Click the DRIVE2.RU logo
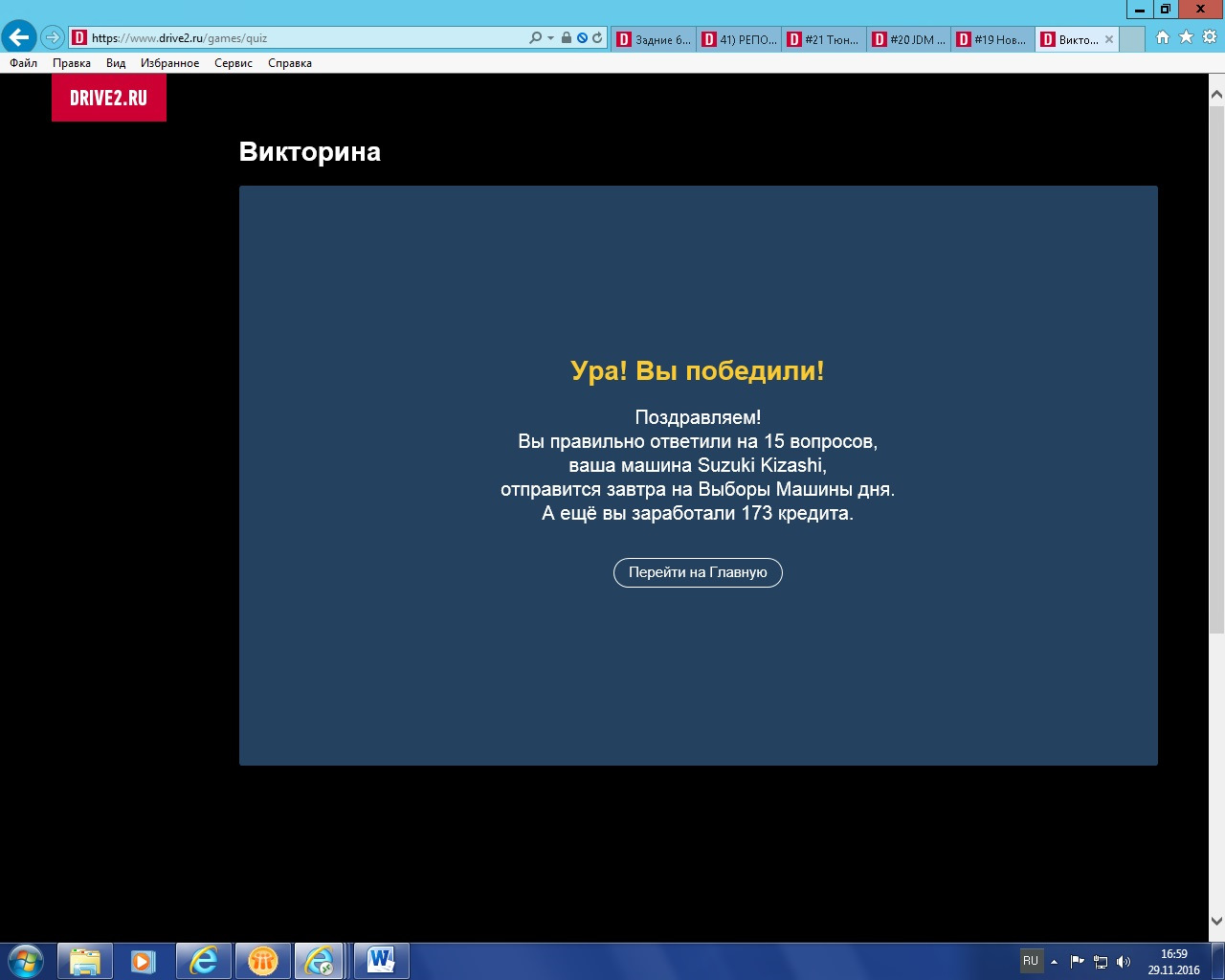This screenshot has width=1225, height=980. click(x=109, y=98)
